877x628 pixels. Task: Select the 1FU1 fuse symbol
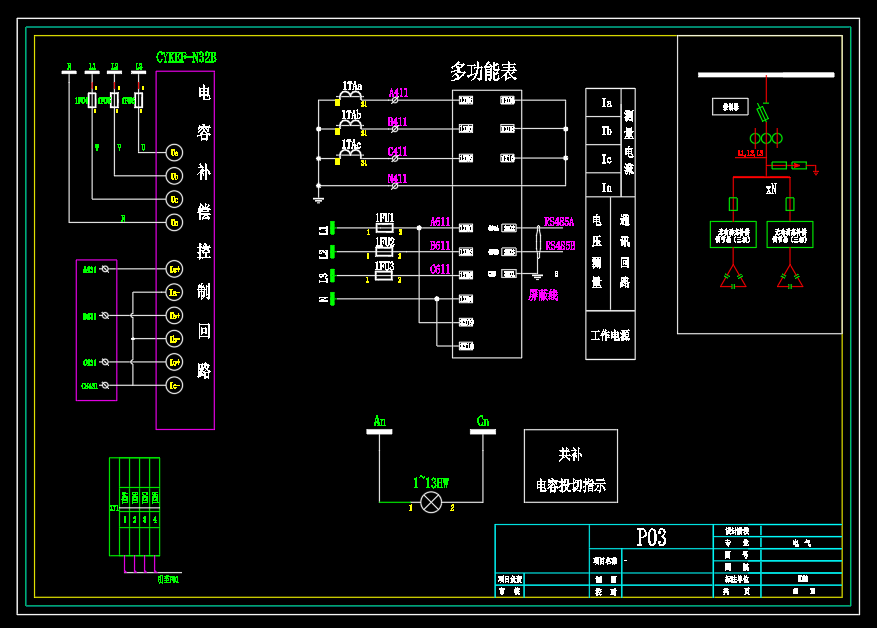tap(384, 228)
